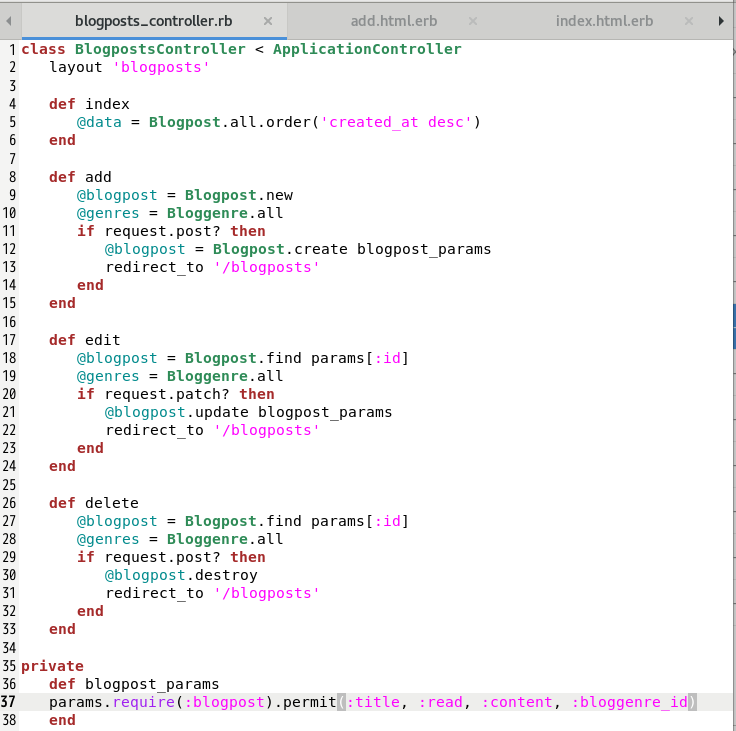
Task: Click the 'end' keyword on line 6
Action: coord(62,140)
